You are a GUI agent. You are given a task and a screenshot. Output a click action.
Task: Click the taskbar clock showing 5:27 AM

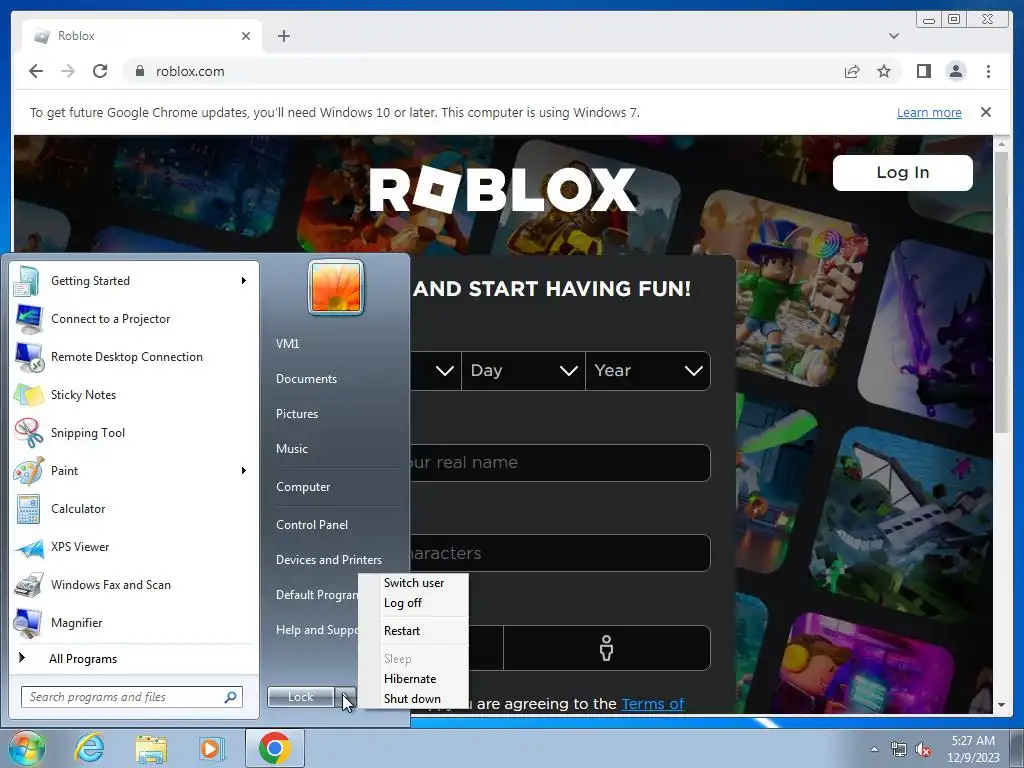click(973, 749)
